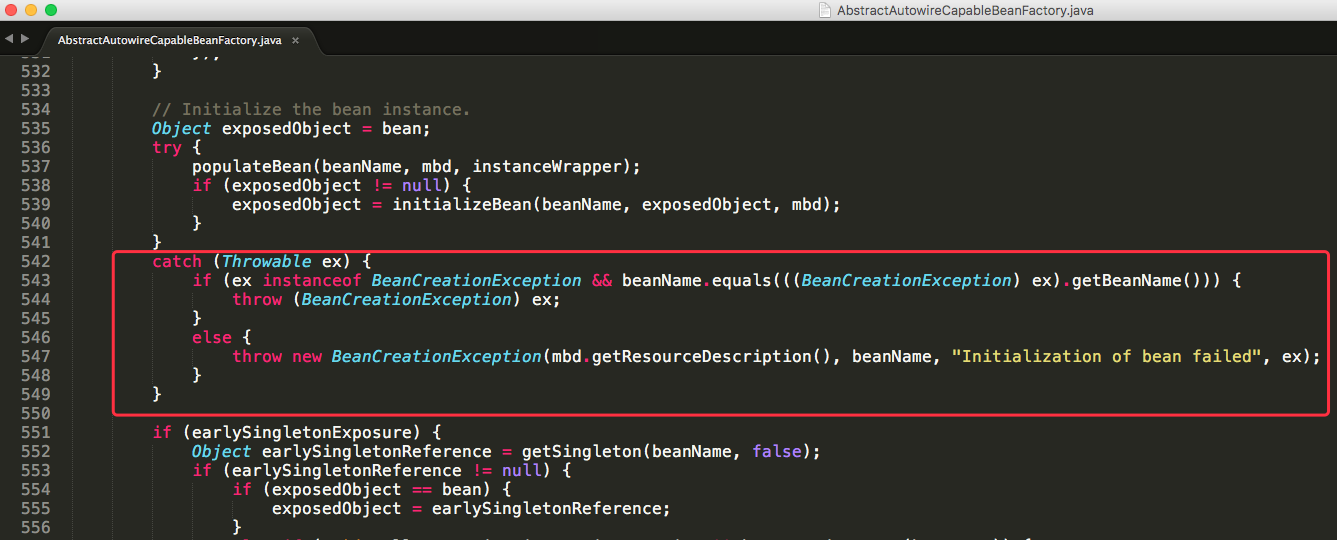The image size is (1337, 540).
Task: Click the "try" keyword on line 536
Action: [x=167, y=147]
